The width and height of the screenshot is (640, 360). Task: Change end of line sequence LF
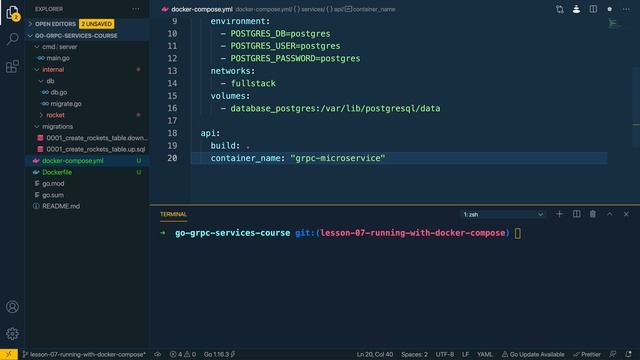pyautogui.click(x=465, y=354)
